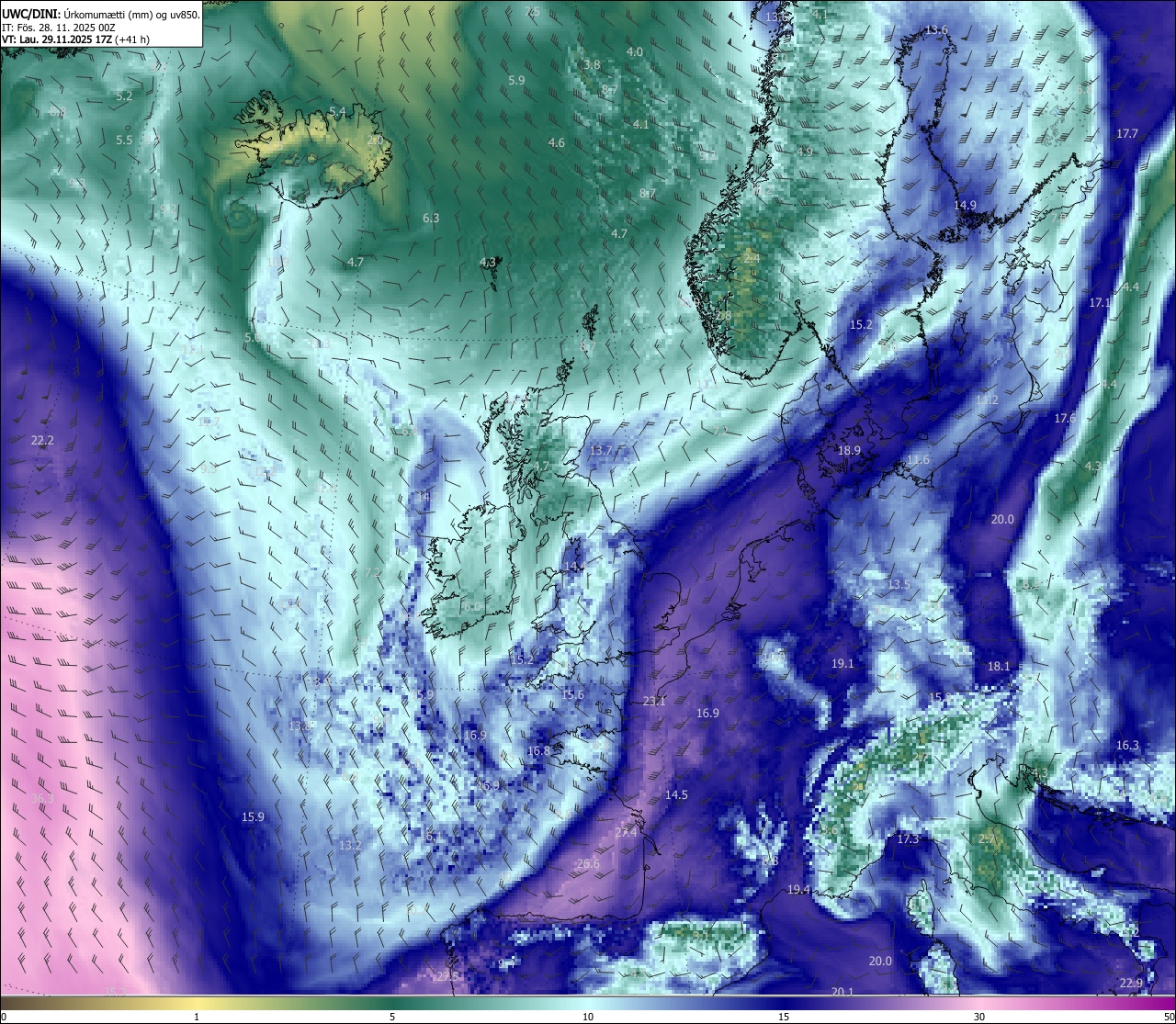Click the UWC/DINI title label
The image size is (1176, 1024).
30,14
